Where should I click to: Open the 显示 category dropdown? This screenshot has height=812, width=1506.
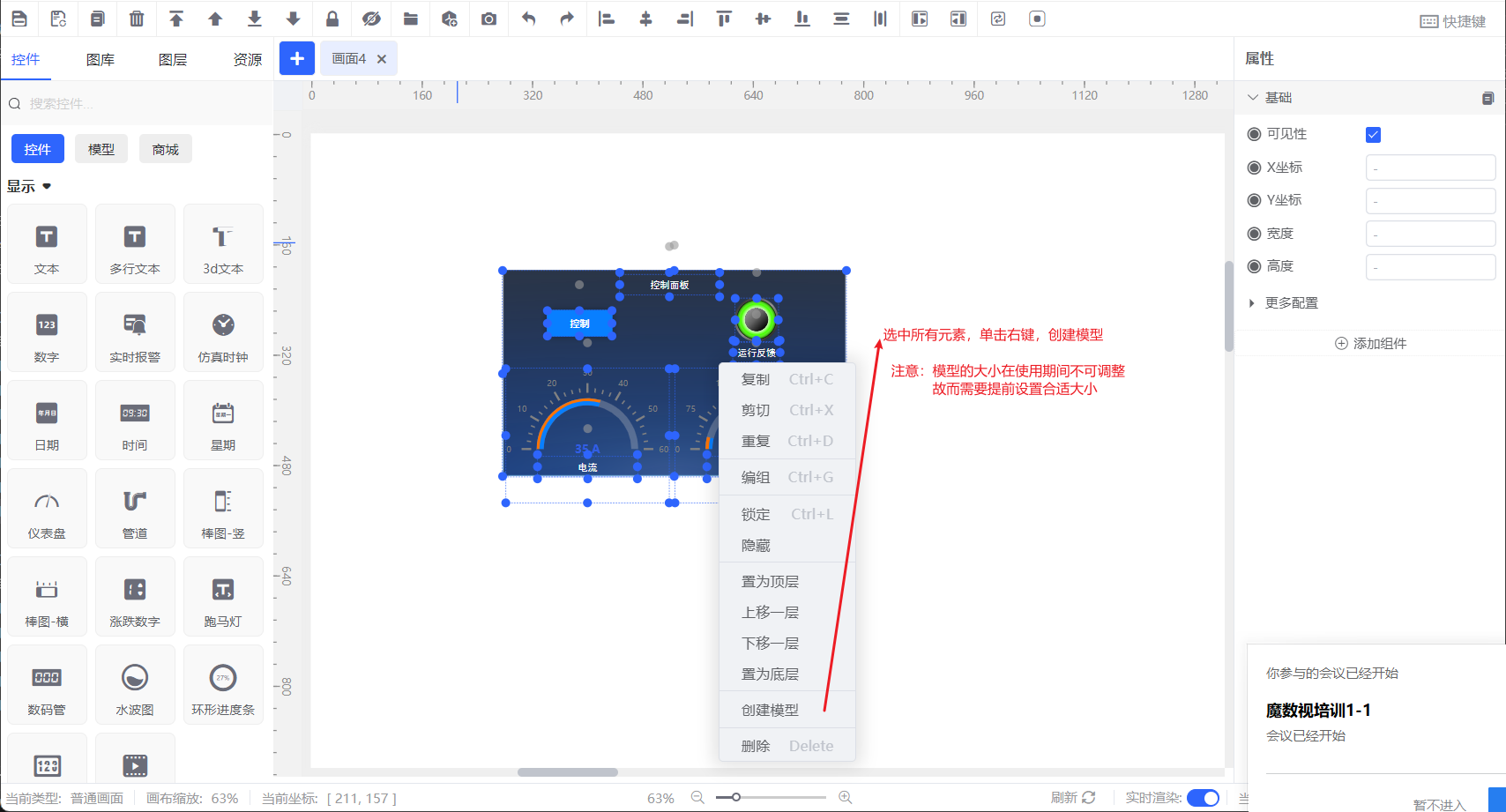(x=30, y=187)
